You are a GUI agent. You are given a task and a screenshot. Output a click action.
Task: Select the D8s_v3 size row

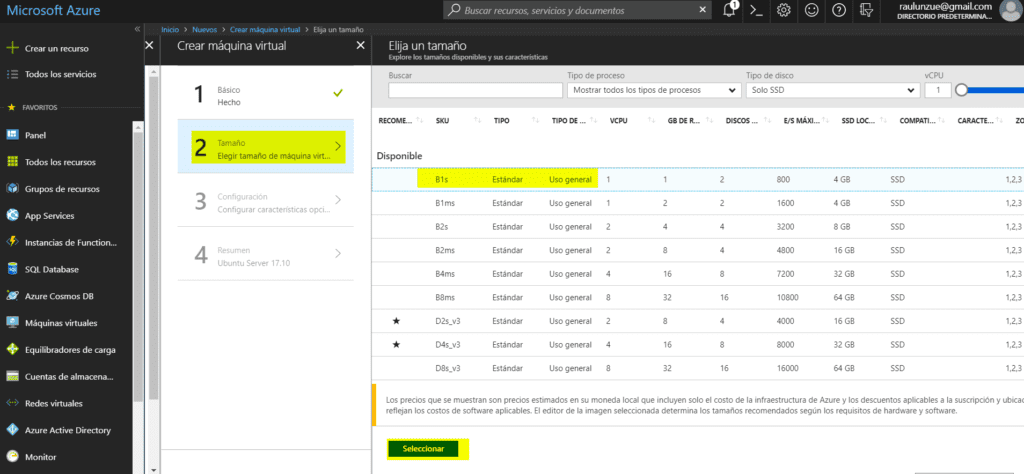pos(697,368)
